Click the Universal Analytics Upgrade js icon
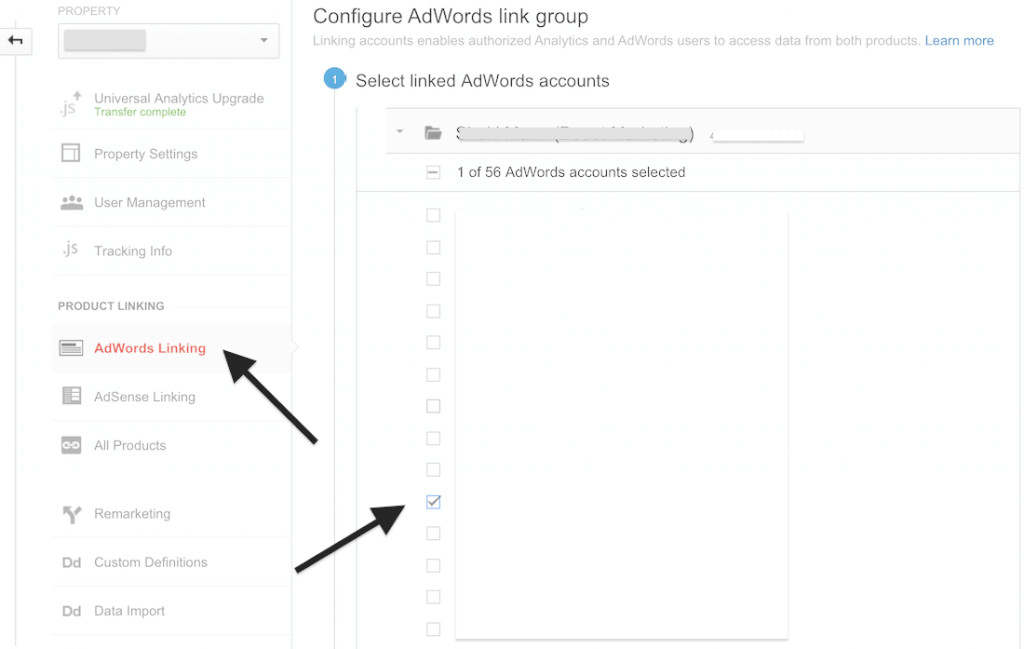Viewport: 1024px width, 649px height. [71, 104]
